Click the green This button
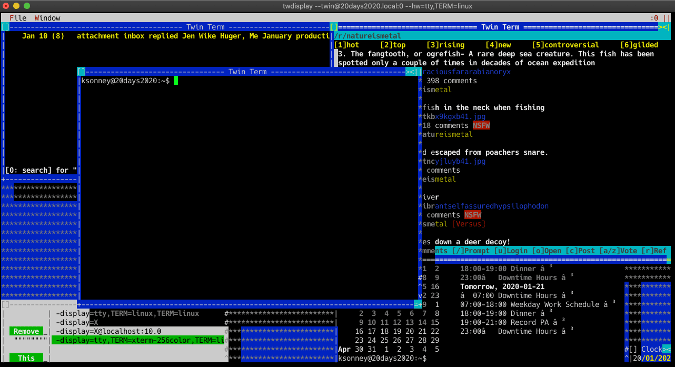Viewport: 675px width, 367px height. [26, 358]
